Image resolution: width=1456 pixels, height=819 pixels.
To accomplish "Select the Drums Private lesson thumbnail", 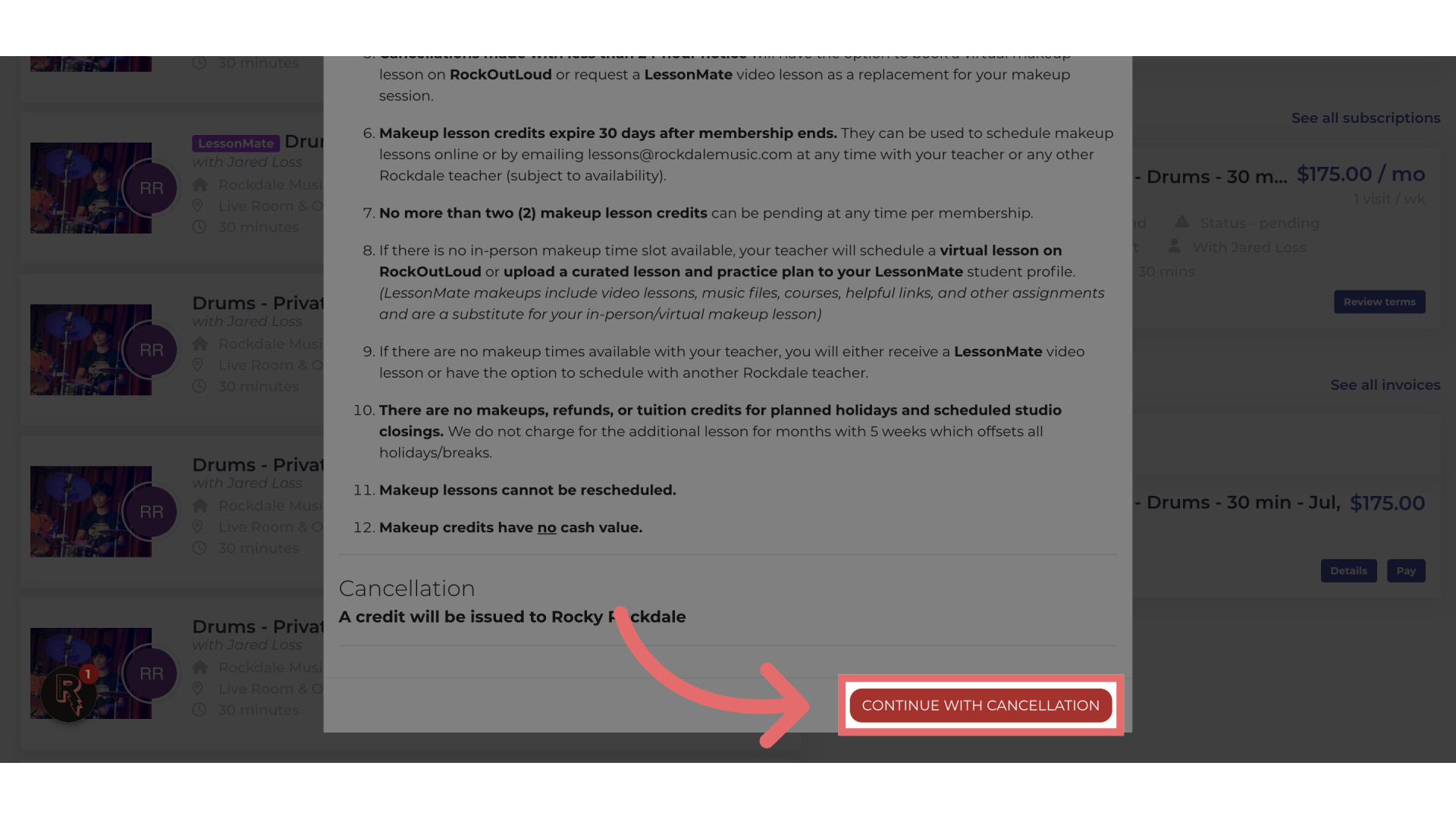I will pyautogui.click(x=91, y=350).
